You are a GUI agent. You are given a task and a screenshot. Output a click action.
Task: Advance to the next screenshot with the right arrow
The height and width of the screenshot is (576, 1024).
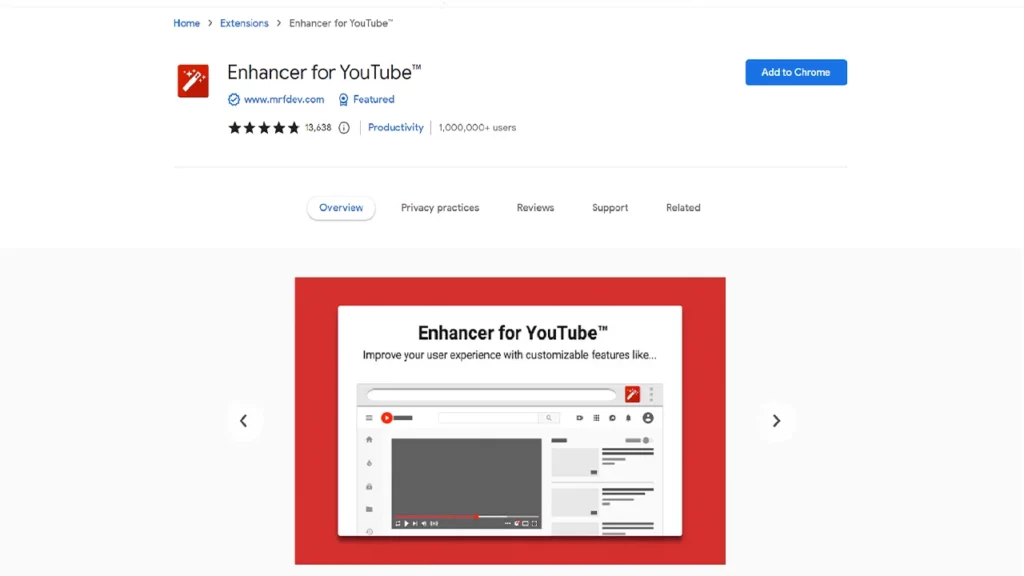[x=776, y=421]
